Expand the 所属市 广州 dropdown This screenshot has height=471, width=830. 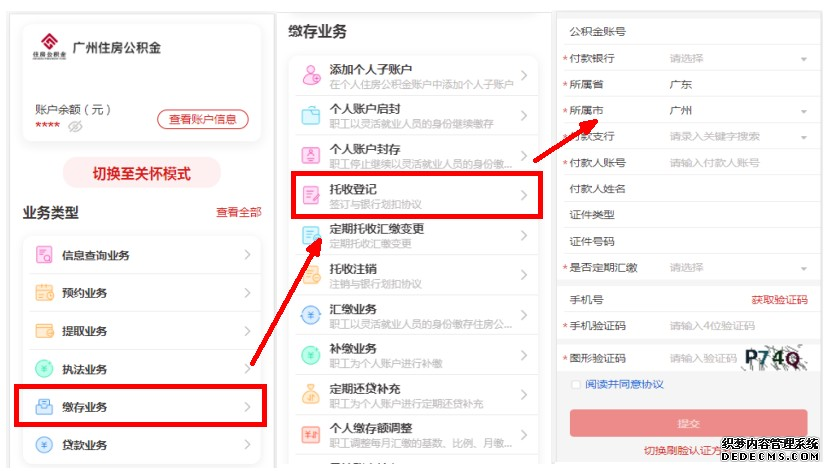(x=738, y=111)
